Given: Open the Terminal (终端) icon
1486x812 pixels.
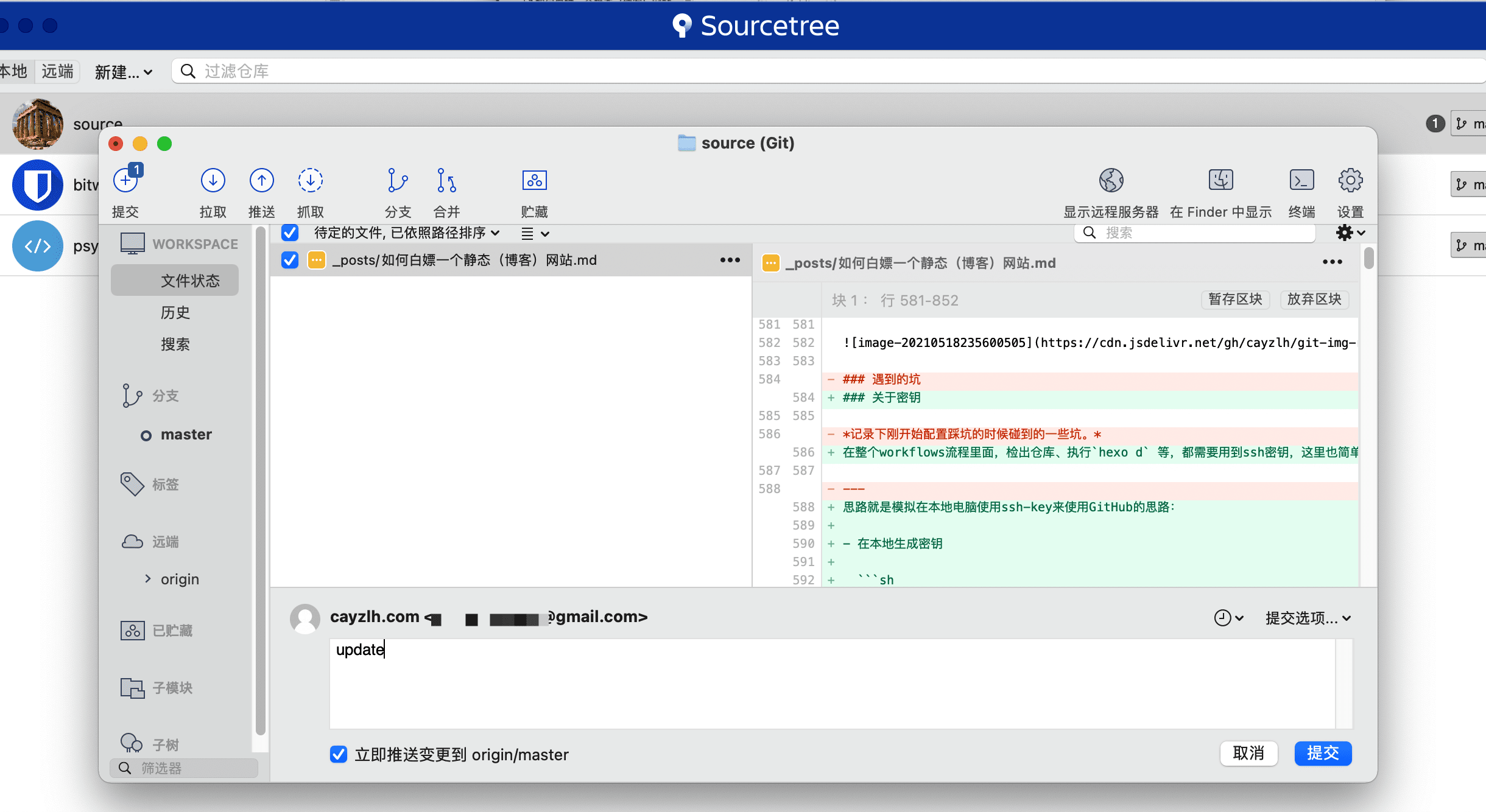Looking at the screenshot, I should pyautogui.click(x=1301, y=181).
